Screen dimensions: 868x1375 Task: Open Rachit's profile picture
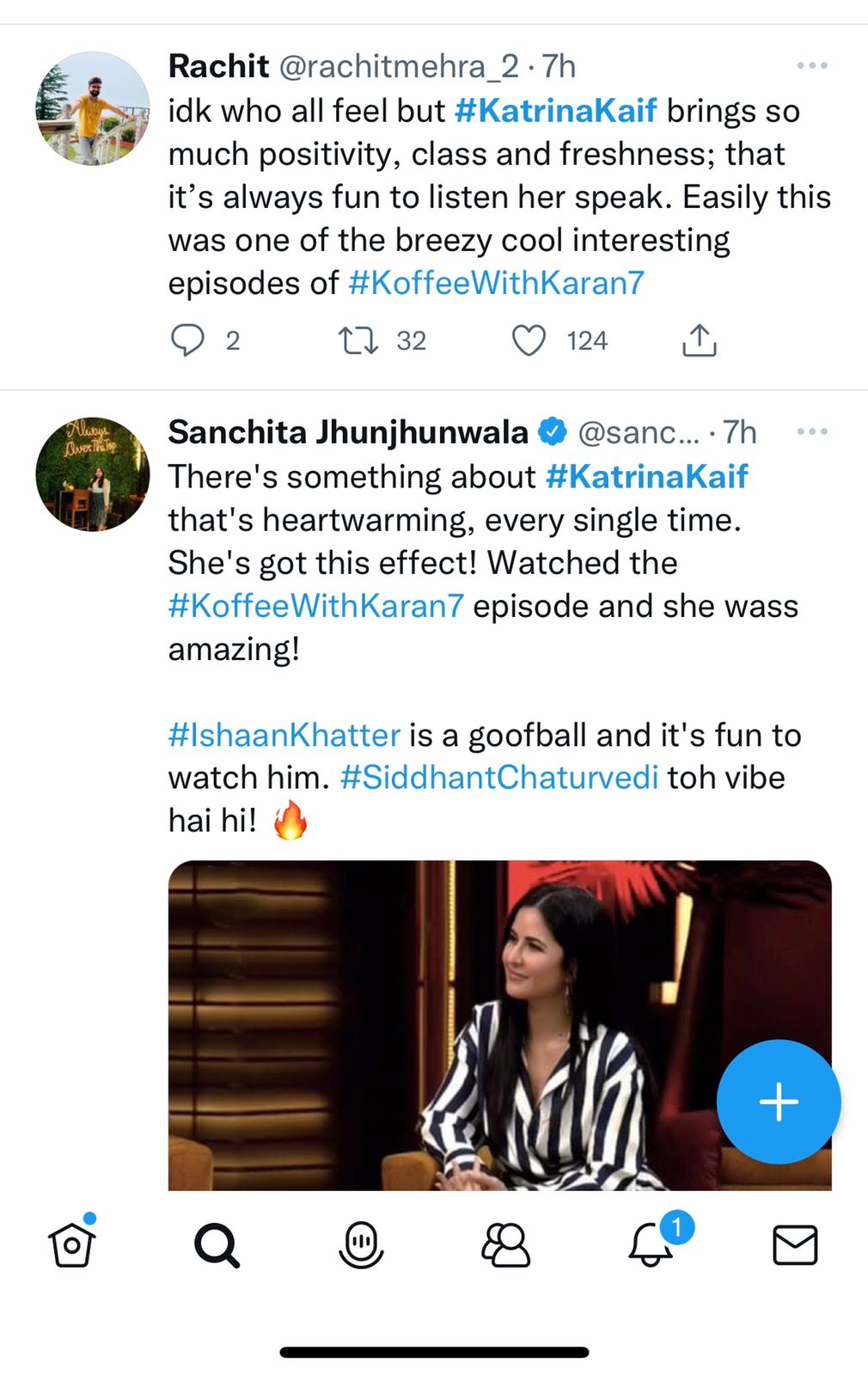(93, 108)
